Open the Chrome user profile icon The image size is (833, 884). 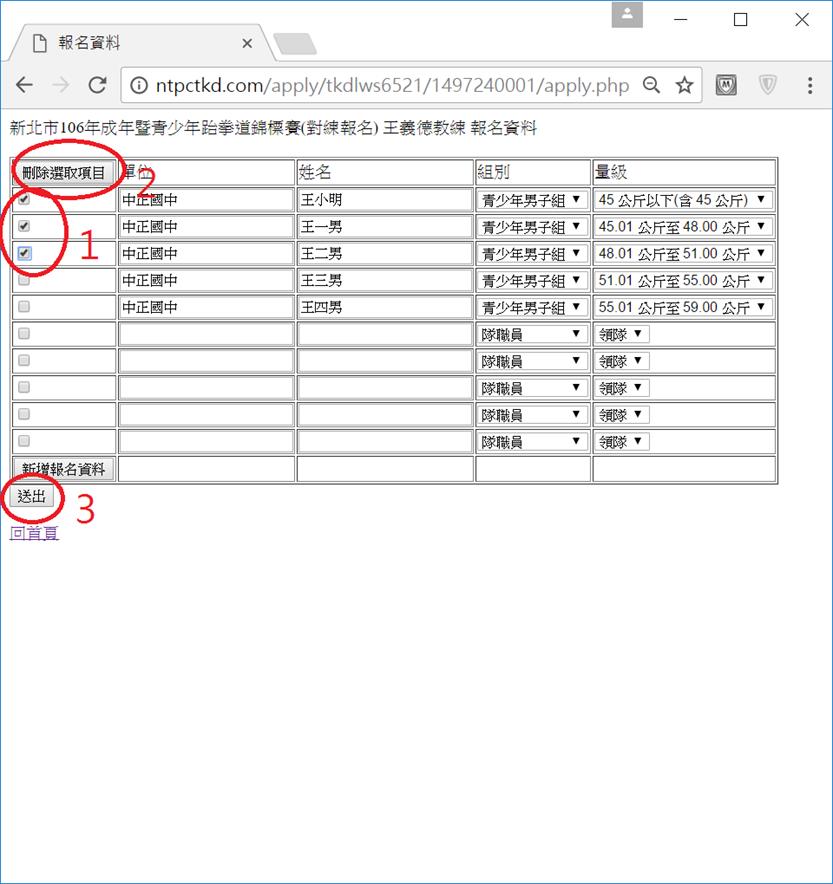[x=627, y=16]
